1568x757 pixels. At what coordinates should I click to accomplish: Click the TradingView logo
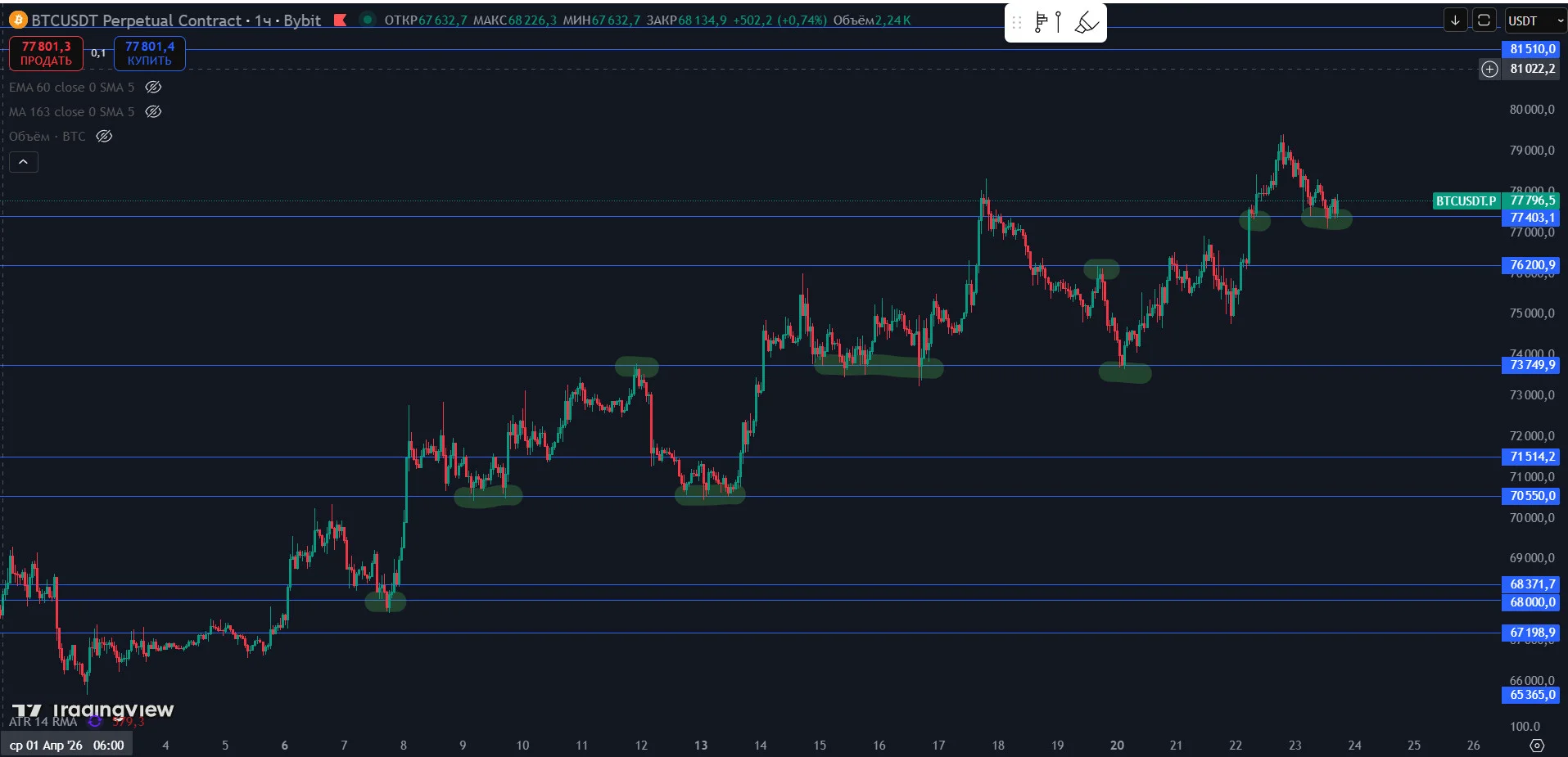93,710
